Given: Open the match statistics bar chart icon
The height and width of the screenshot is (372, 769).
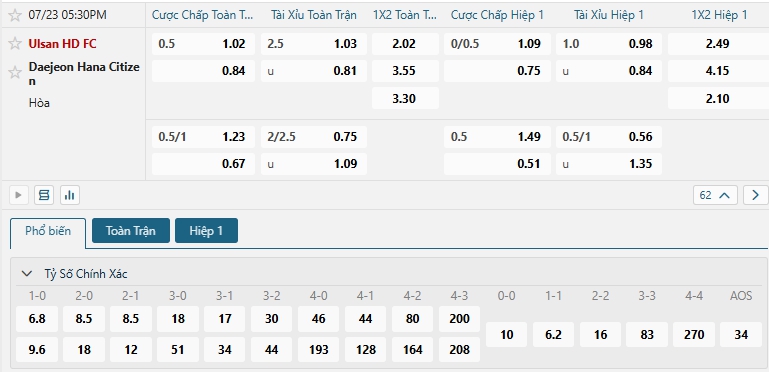Looking at the screenshot, I should pyautogui.click(x=70, y=195).
